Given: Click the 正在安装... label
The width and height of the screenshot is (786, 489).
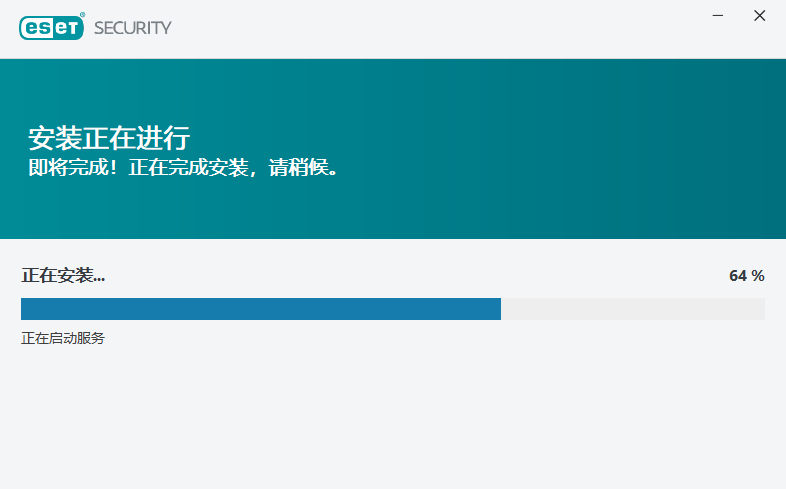Looking at the screenshot, I should (63, 275).
